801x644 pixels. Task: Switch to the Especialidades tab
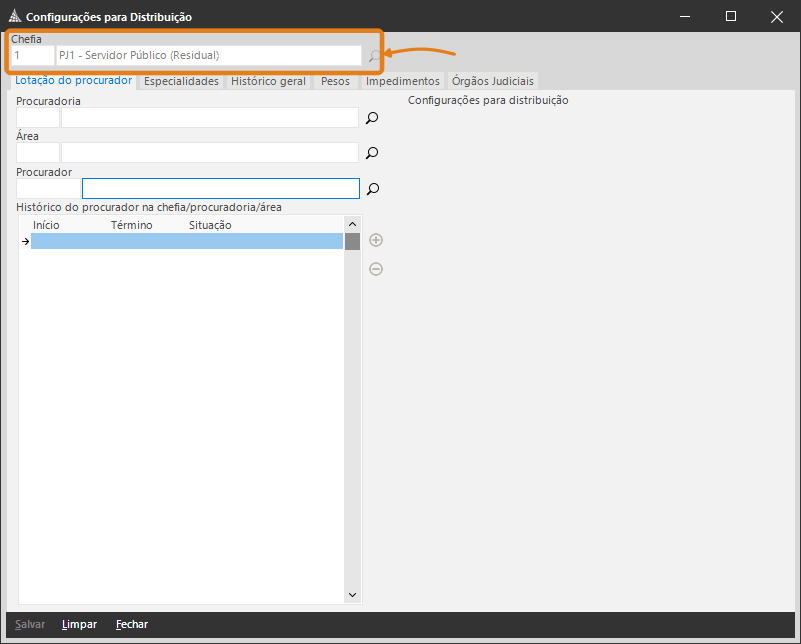pos(181,81)
